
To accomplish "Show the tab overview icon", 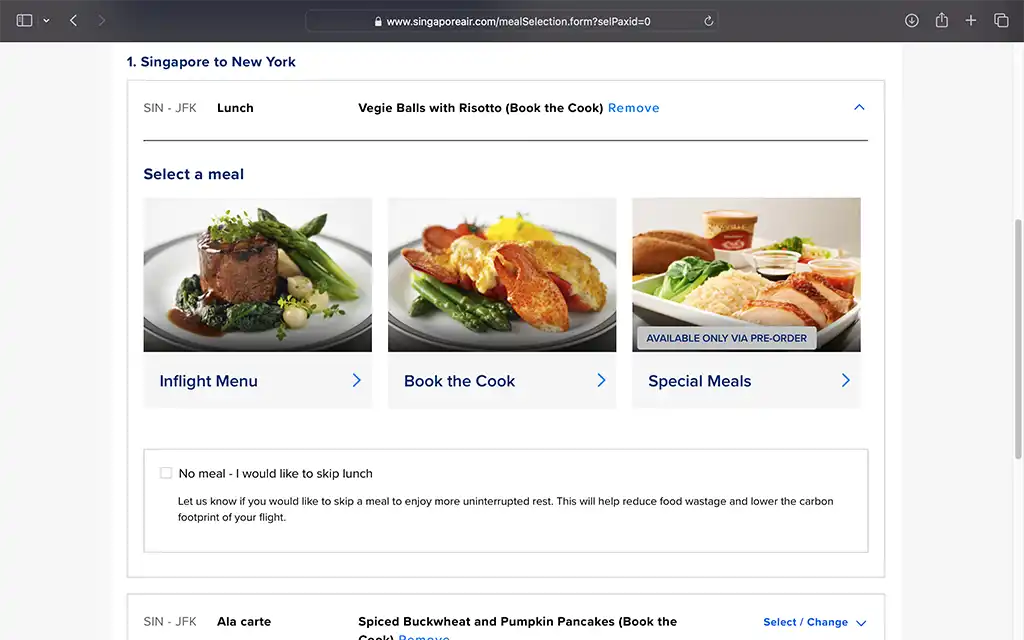I will [1001, 21].
